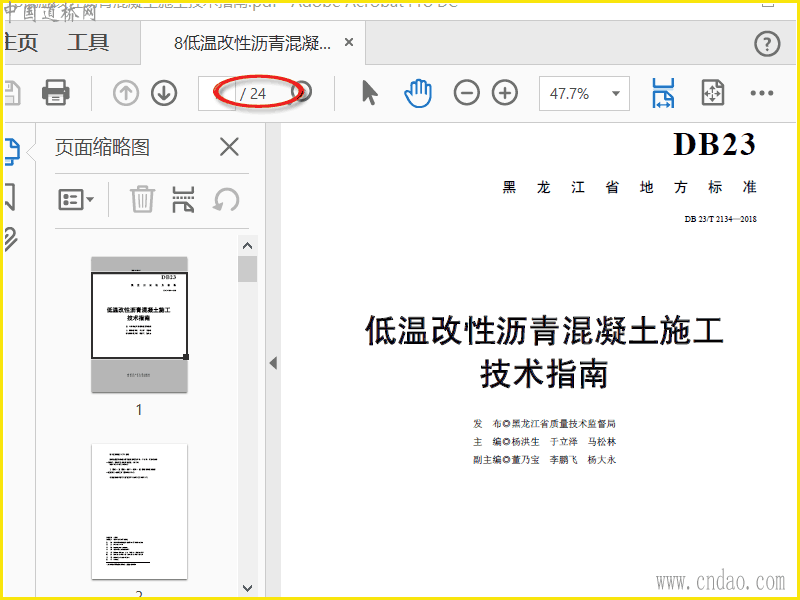The image size is (800, 600).
Task: Activate the hand pan tool
Action: 418,93
